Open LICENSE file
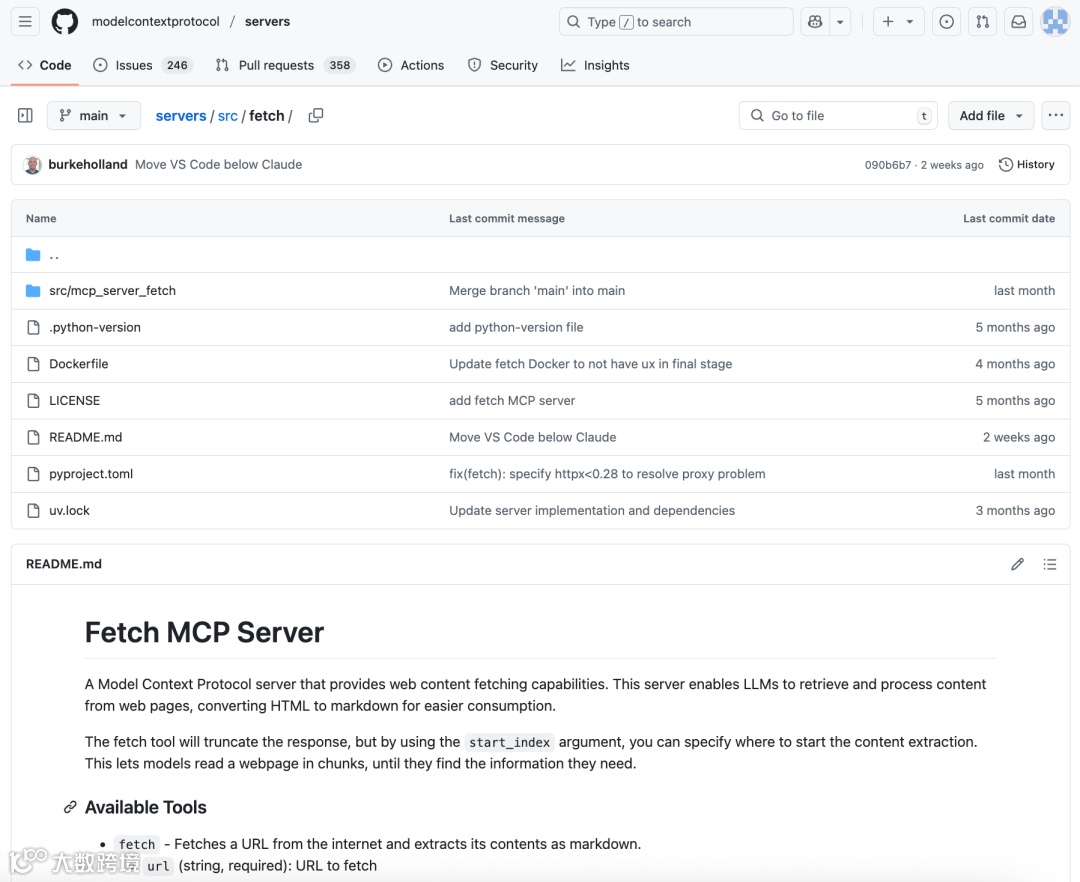This screenshot has width=1080, height=882. 74,400
